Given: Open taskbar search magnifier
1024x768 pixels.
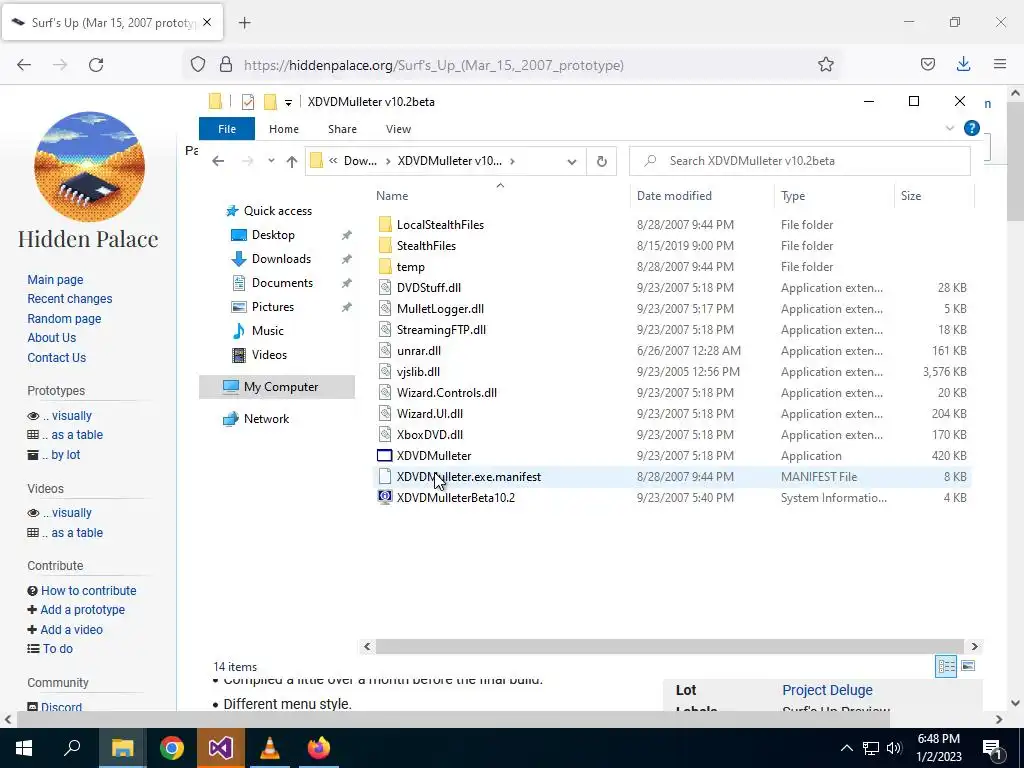Looking at the screenshot, I should [x=72, y=748].
